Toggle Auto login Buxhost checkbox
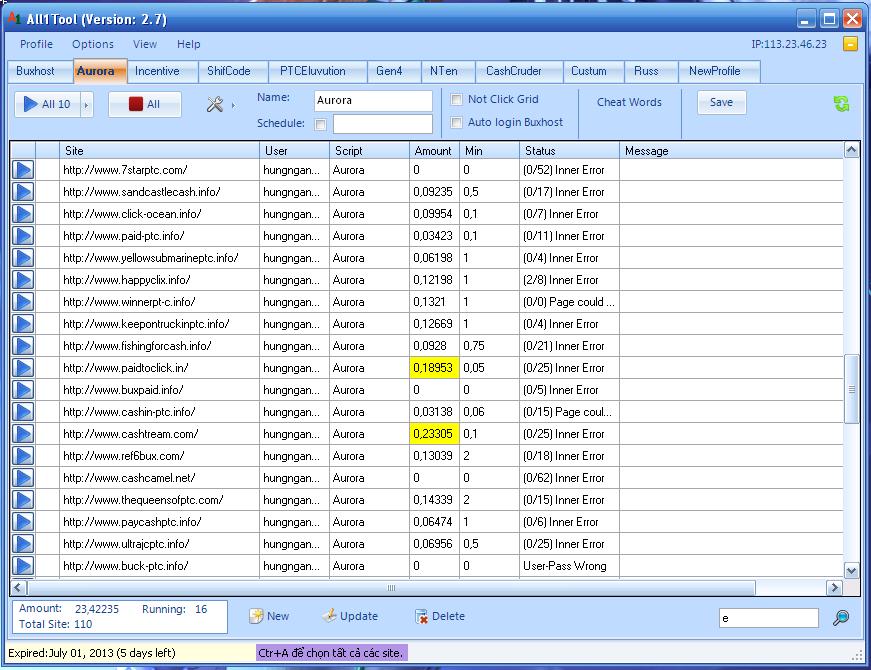This screenshot has width=871, height=670. (x=457, y=122)
